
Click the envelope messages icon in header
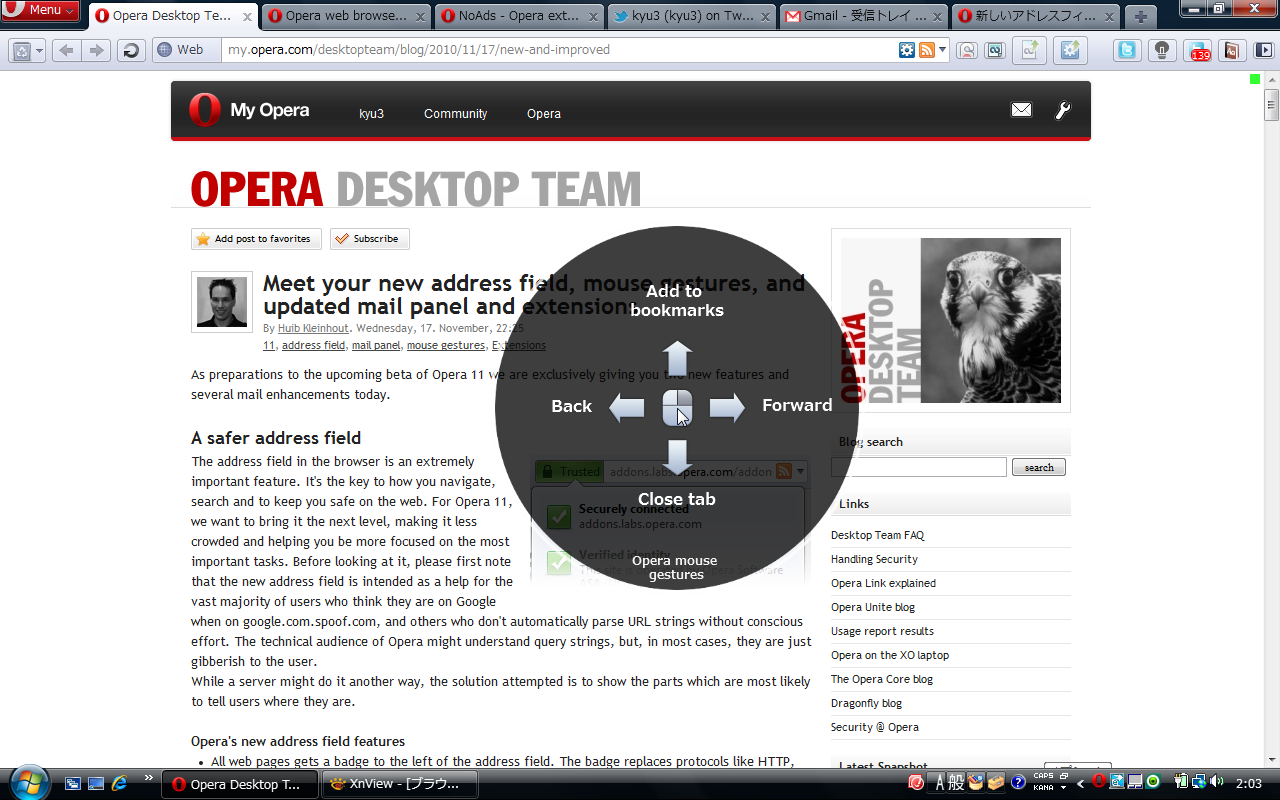(1021, 110)
